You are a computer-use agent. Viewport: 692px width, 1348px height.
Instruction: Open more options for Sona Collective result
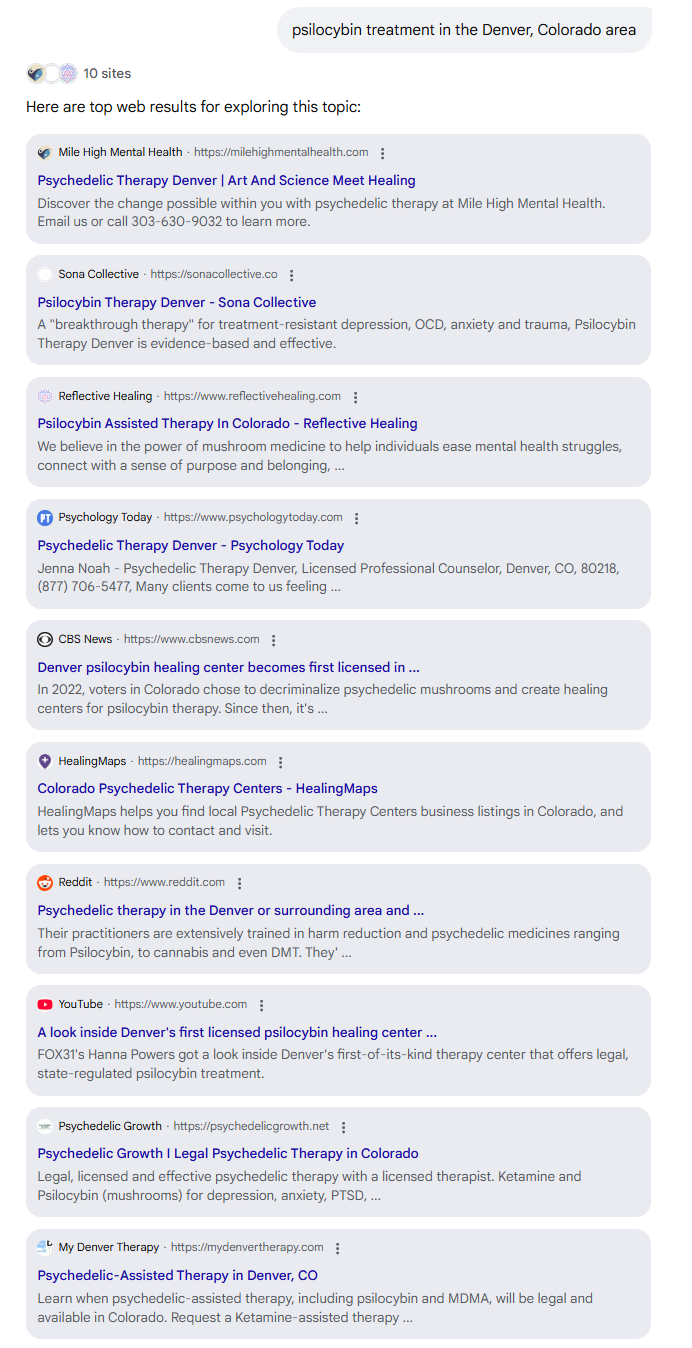(292, 275)
